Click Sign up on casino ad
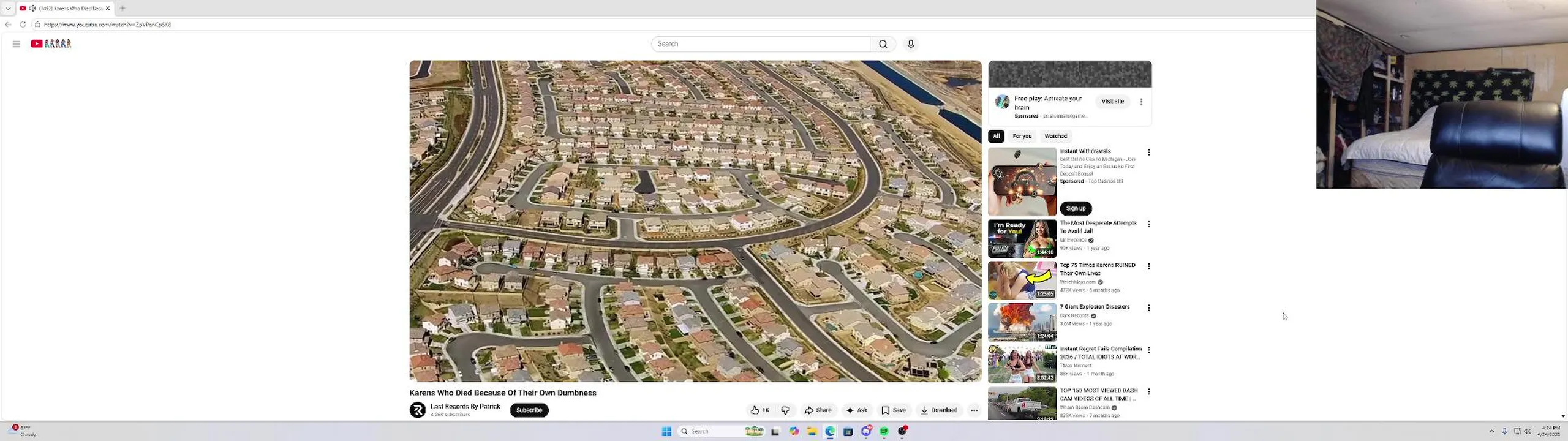The image size is (1568, 441). click(1076, 208)
